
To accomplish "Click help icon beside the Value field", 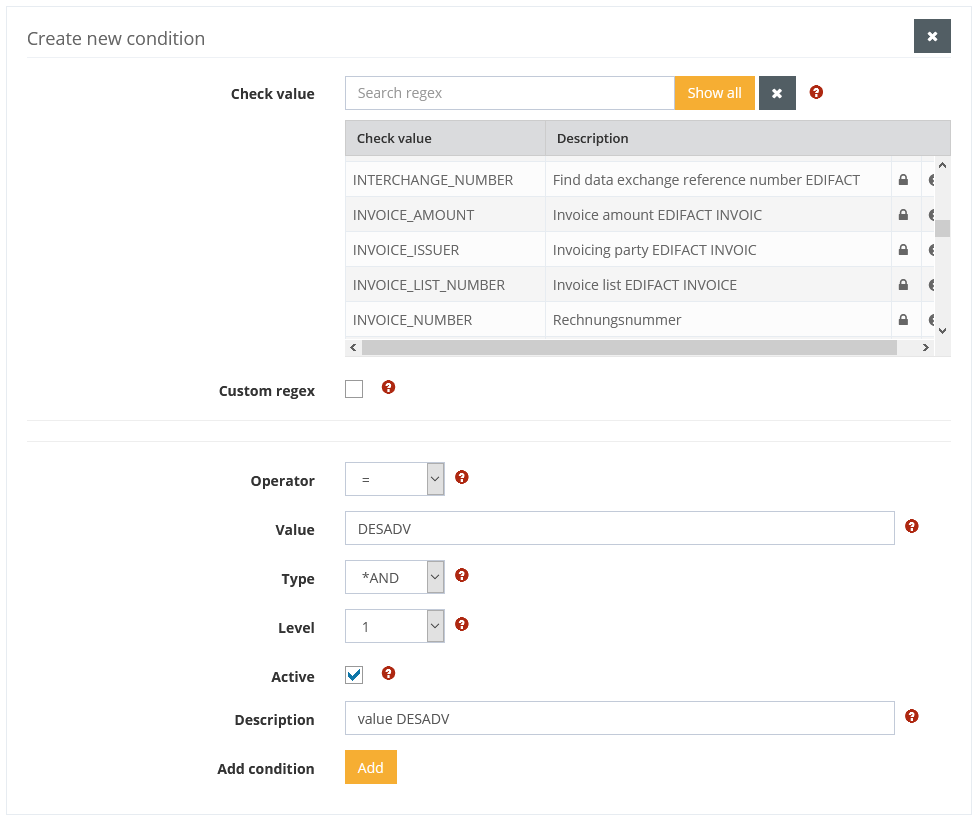I will [912, 527].
